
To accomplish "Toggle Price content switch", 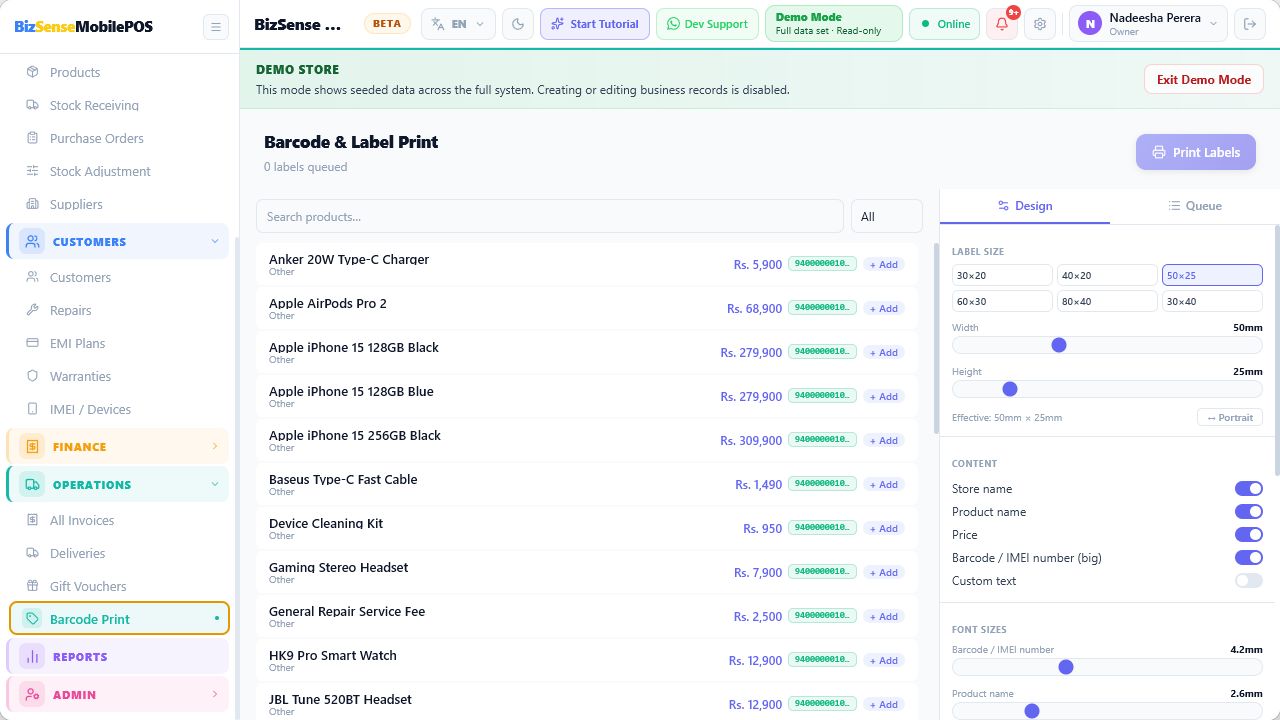I will click(1248, 535).
